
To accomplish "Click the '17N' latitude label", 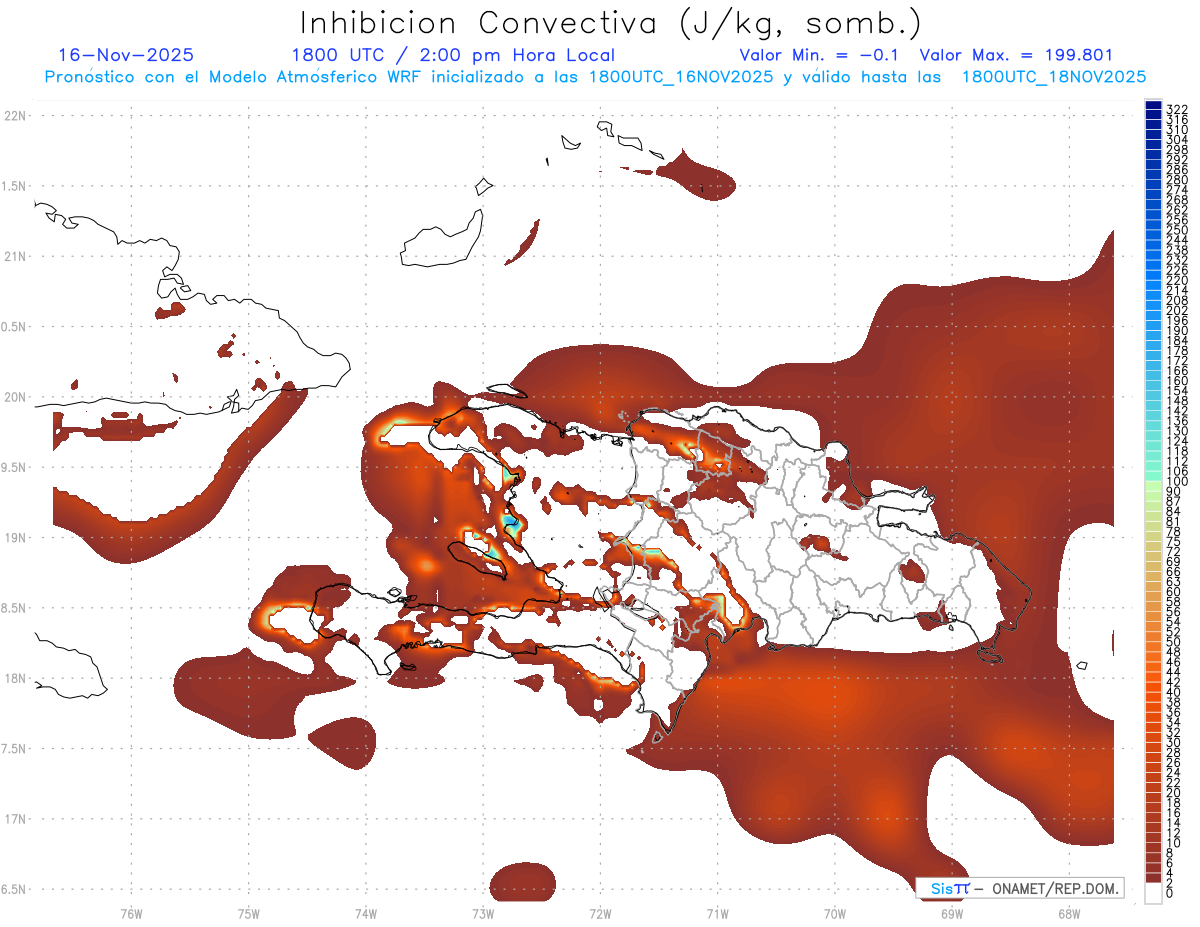I will click(x=15, y=819).
